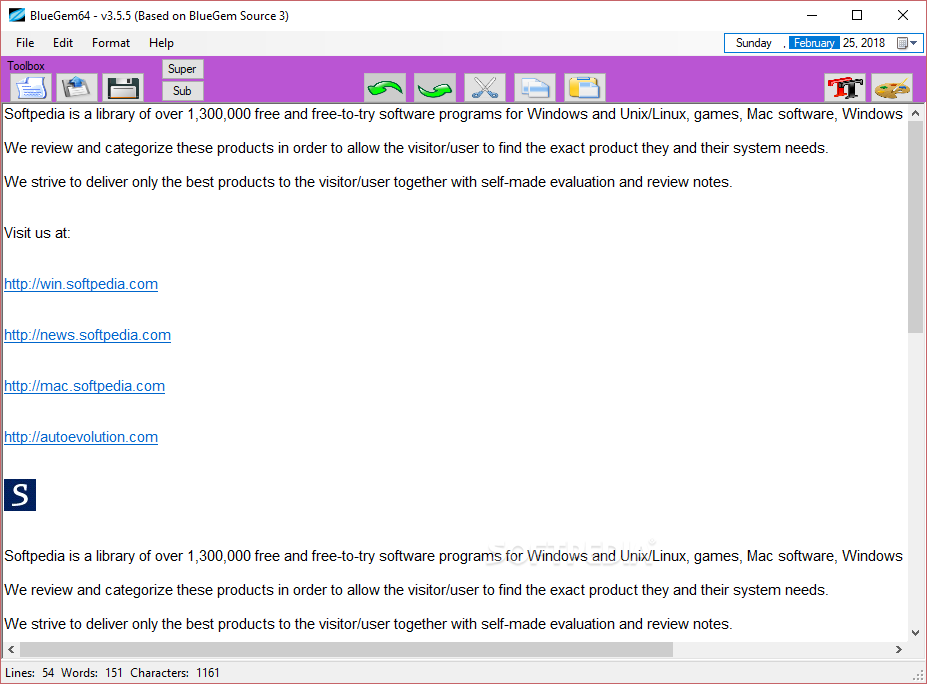This screenshot has width=927, height=684.
Task: Open the date picker calendar dropdown
Action: point(907,43)
